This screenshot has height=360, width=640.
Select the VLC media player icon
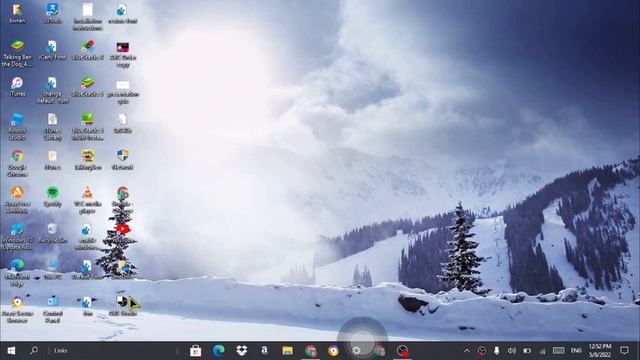pyautogui.click(x=87, y=200)
